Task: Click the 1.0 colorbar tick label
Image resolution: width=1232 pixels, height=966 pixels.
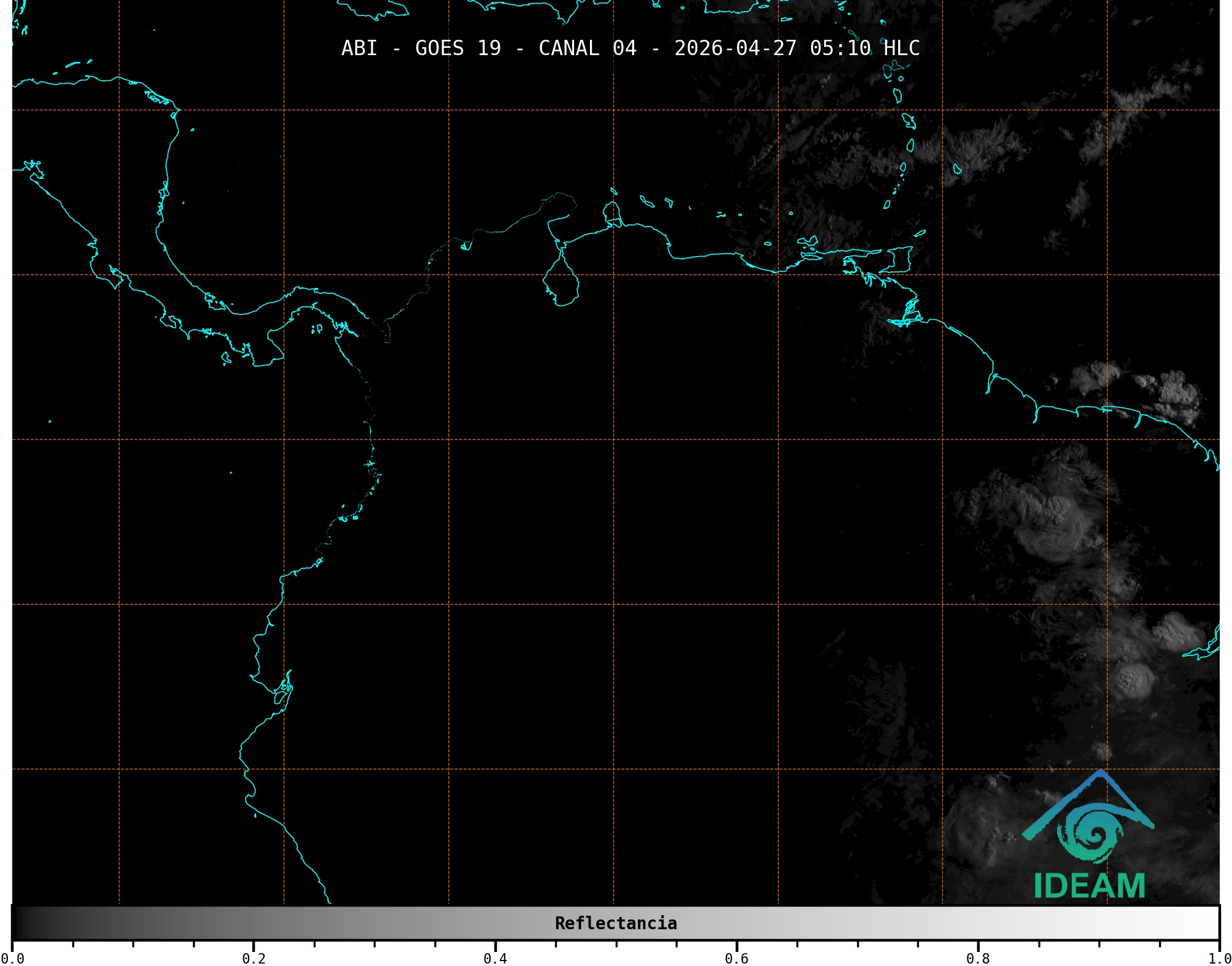Action: click(1219, 959)
